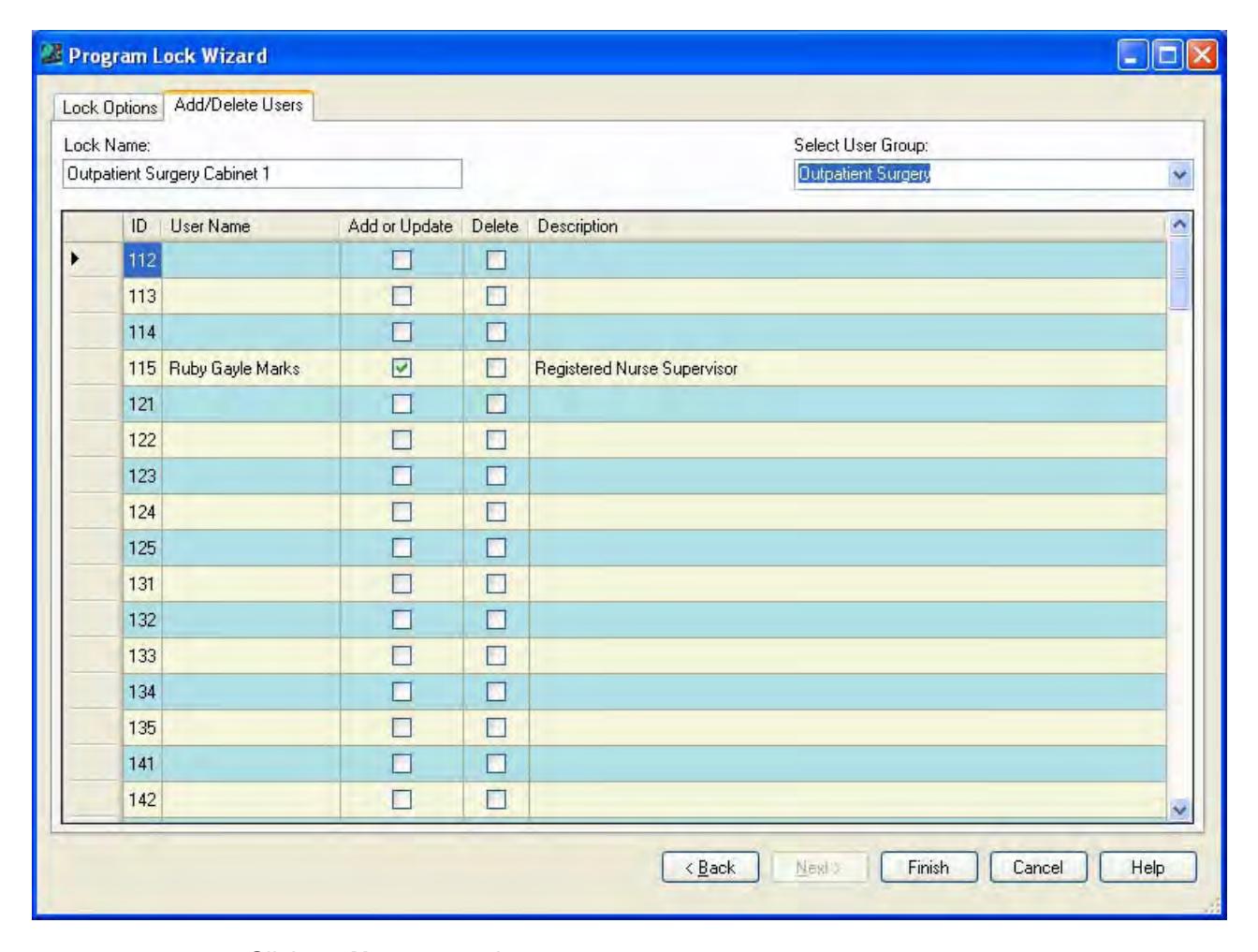
Task: Uncheck Add or Update for Ruby Gayle Marks
Action: pos(402,368)
